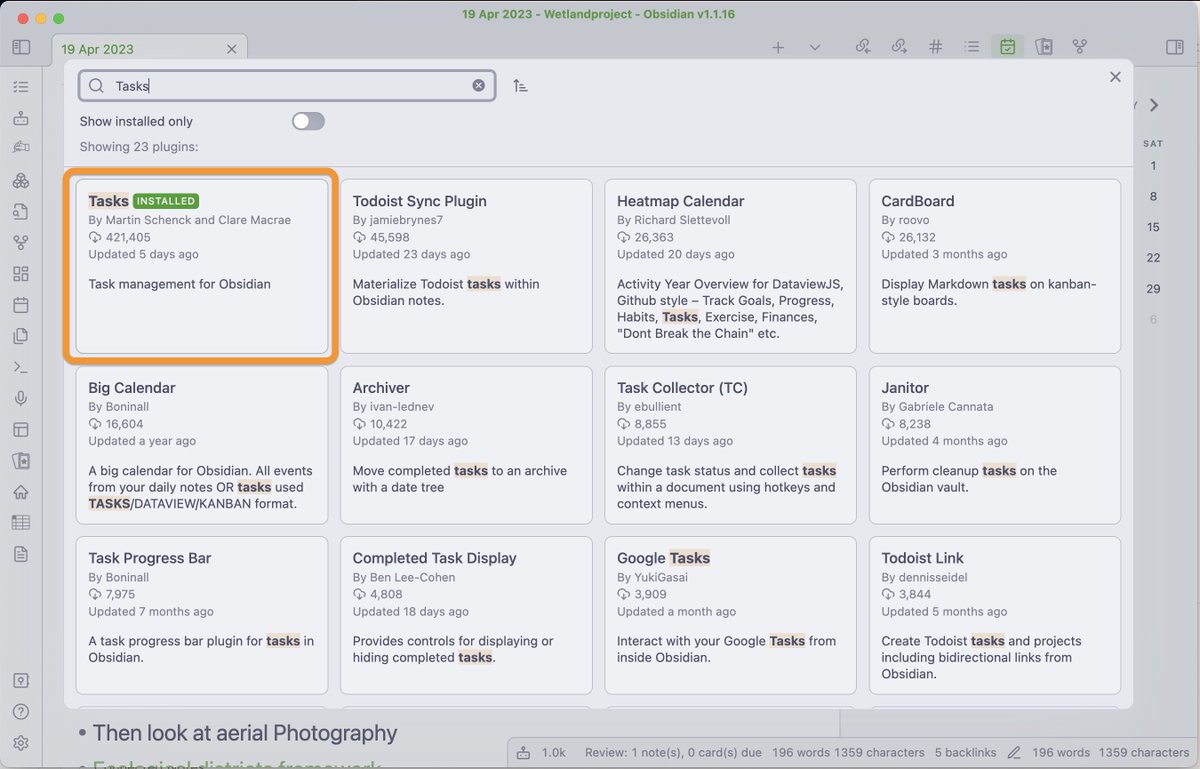The image size is (1200, 769).
Task: Toggle the left sidebar collapse icon
Action: pyautogui.click(x=21, y=47)
